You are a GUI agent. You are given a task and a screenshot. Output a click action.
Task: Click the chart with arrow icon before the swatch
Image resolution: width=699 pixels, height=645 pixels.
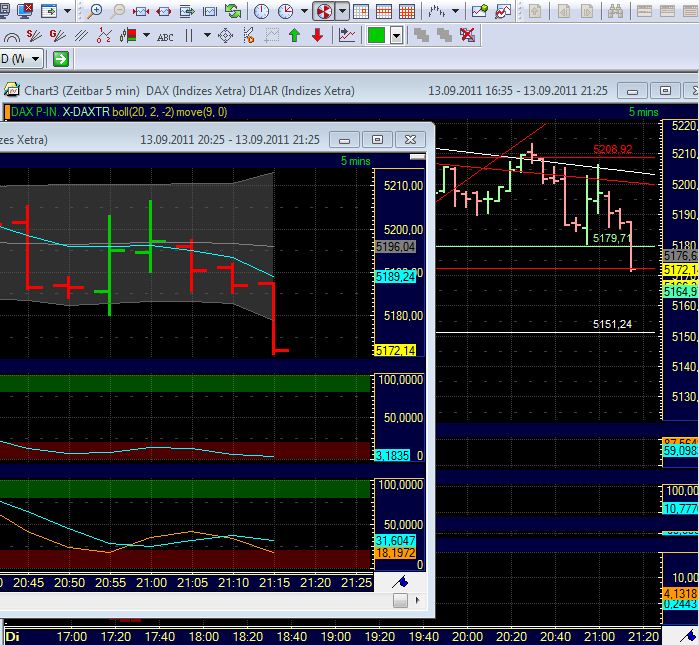347,35
